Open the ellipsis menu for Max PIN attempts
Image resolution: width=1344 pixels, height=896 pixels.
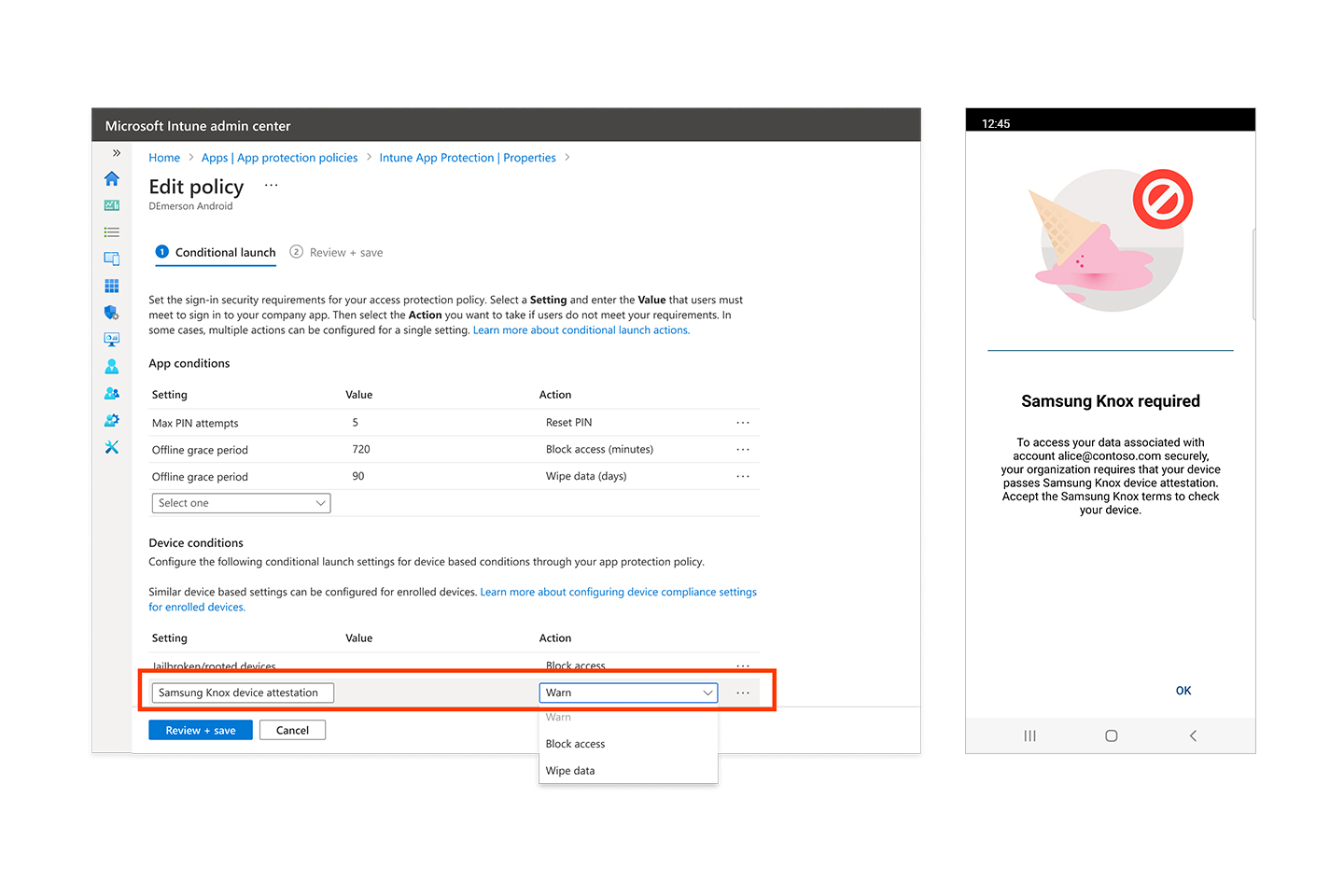[x=743, y=422]
